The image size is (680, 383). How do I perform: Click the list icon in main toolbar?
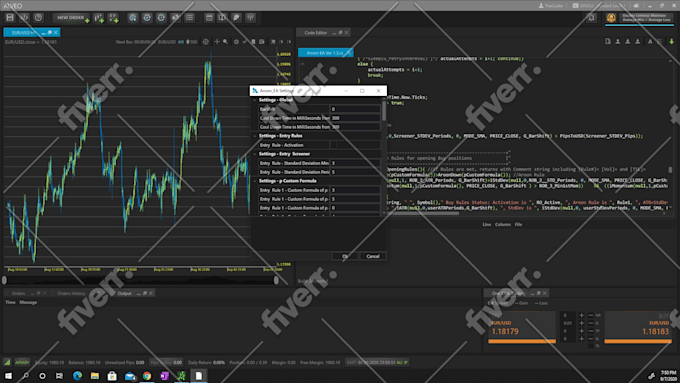[x=190, y=18]
